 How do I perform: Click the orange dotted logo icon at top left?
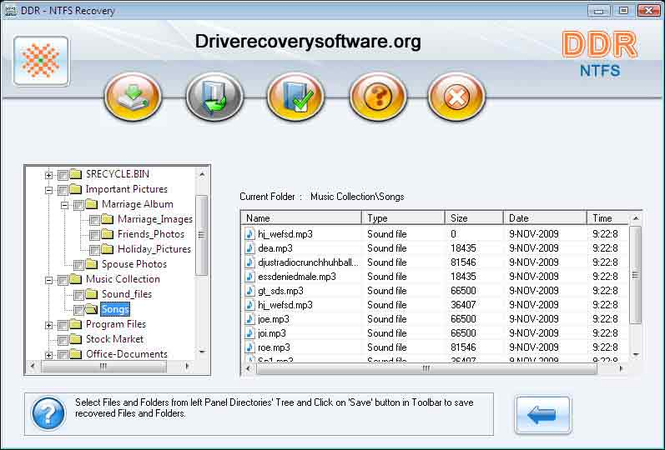point(41,61)
